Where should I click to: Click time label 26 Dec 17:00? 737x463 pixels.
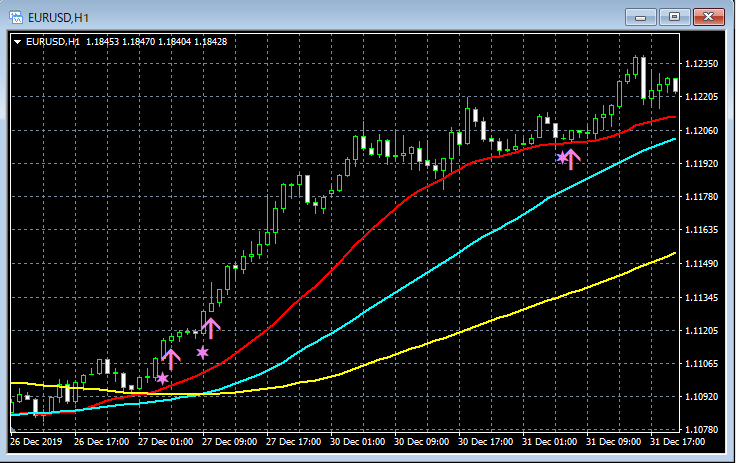(x=102, y=442)
